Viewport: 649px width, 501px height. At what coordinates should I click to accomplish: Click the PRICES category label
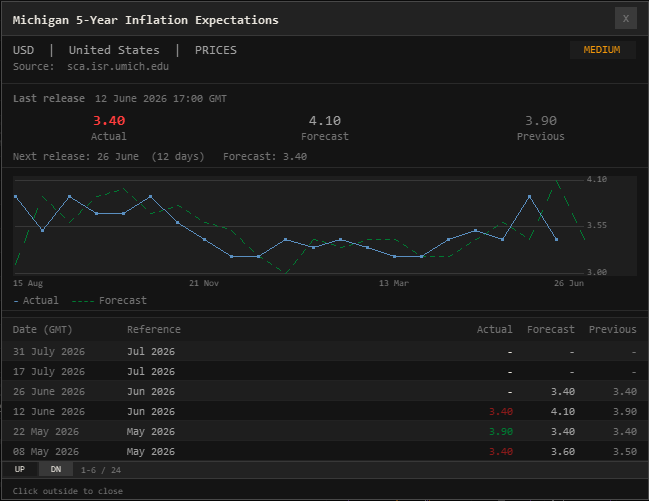[216, 50]
